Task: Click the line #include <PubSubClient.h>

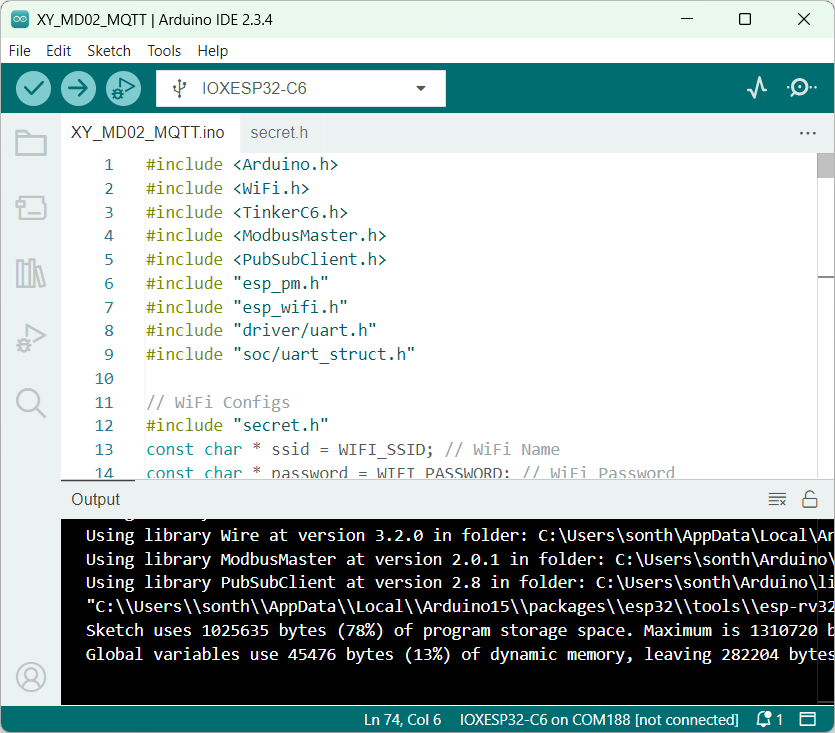Action: click(266, 259)
